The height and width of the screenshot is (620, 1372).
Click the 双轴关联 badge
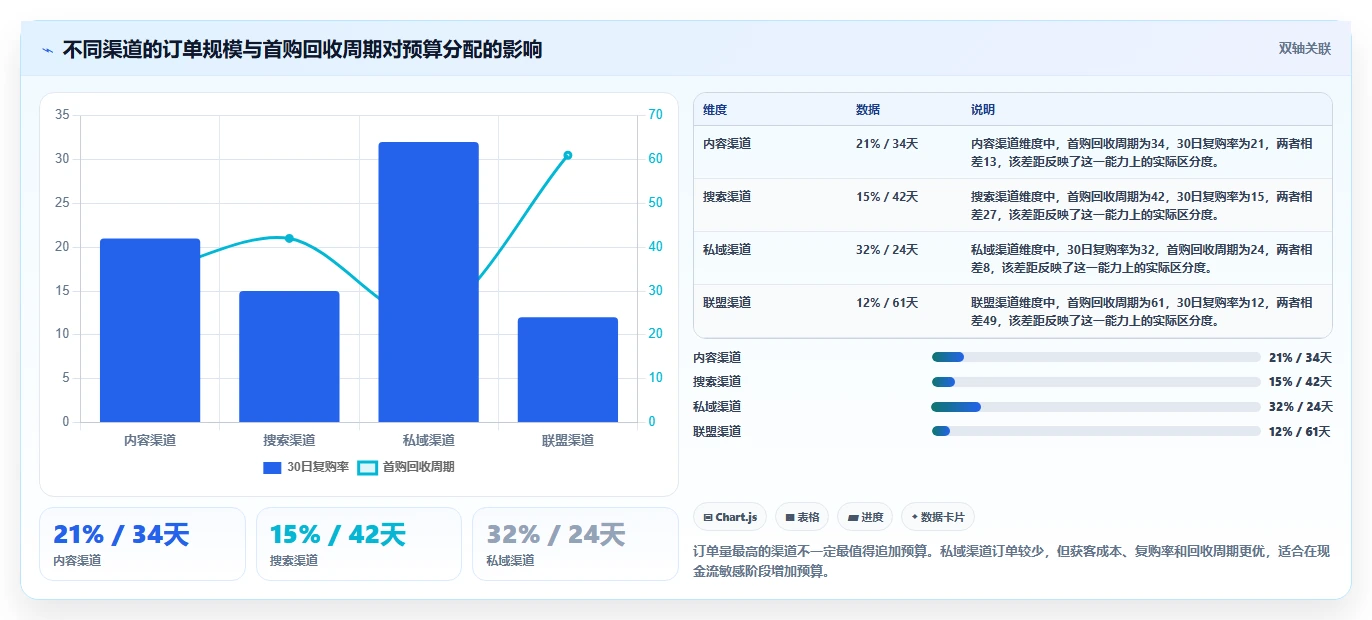point(1304,49)
